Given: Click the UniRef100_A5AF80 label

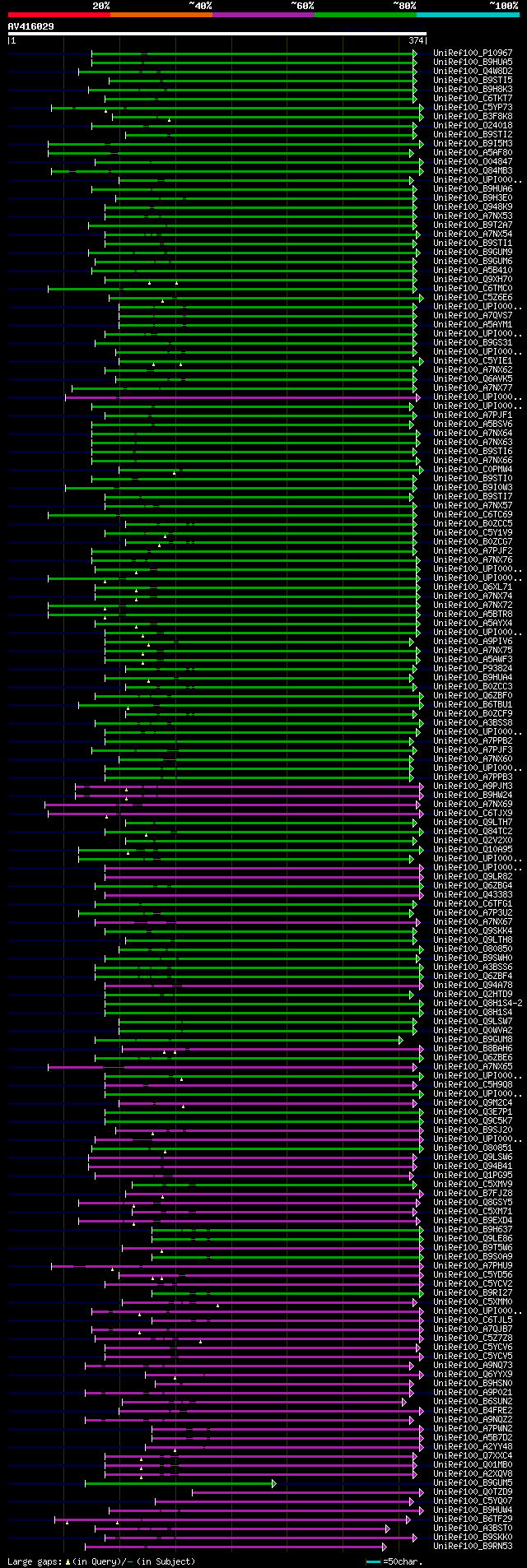Looking at the screenshot, I should coord(473,152).
